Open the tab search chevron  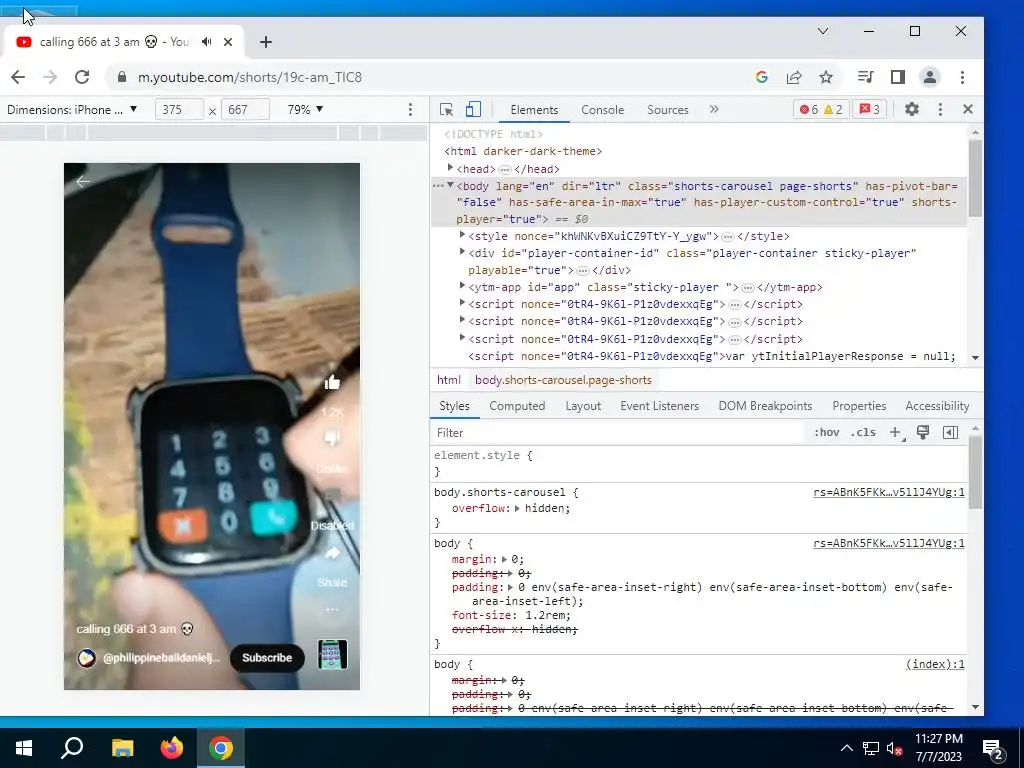pos(823,31)
